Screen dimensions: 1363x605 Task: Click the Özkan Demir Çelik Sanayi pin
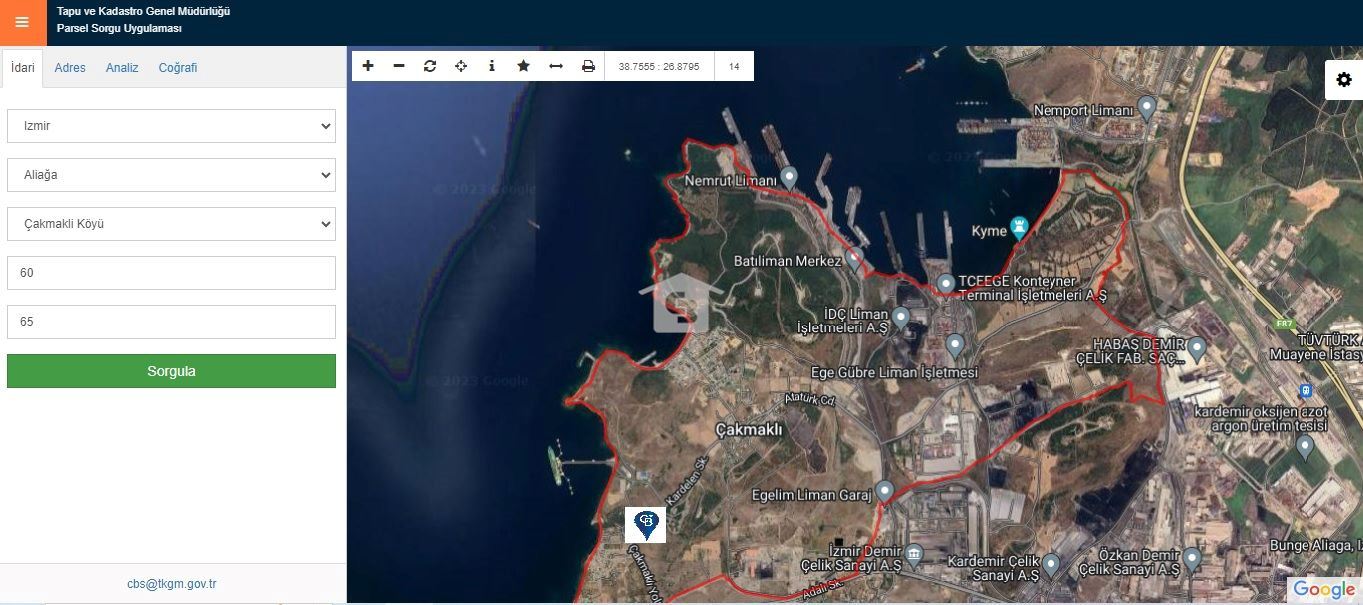pos(1192,559)
